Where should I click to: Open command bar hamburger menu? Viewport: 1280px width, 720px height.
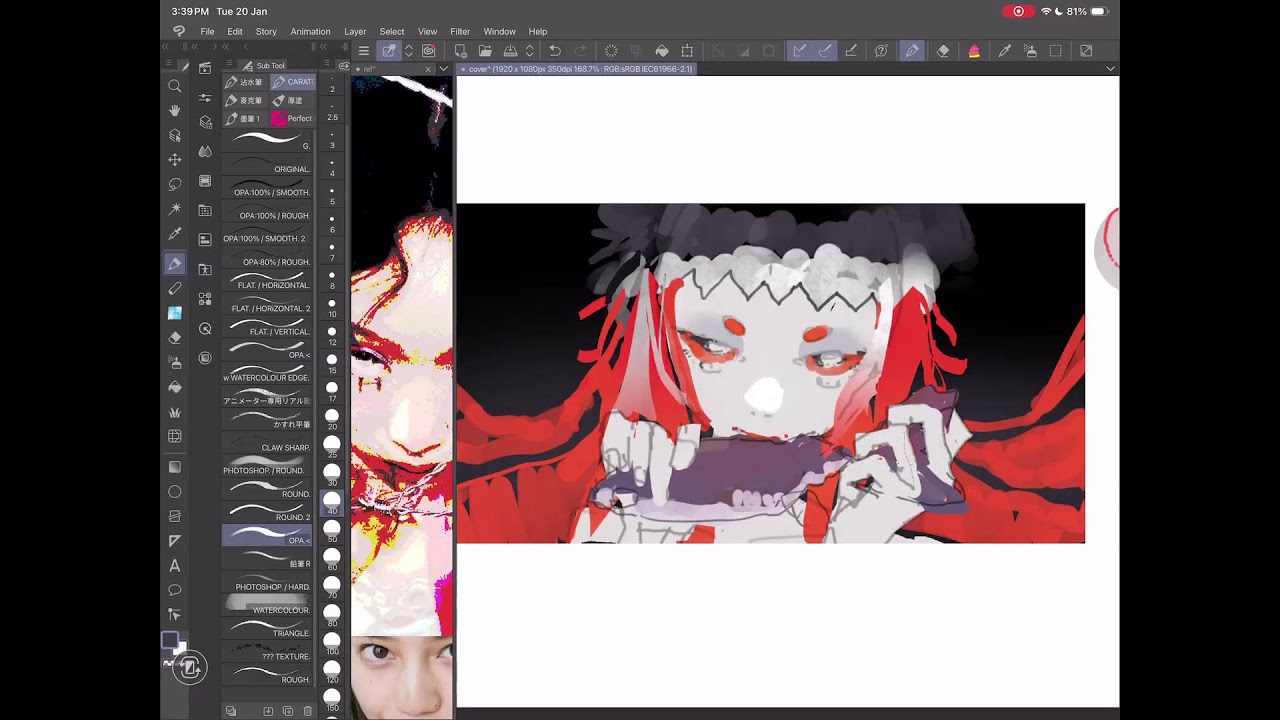tap(364, 51)
